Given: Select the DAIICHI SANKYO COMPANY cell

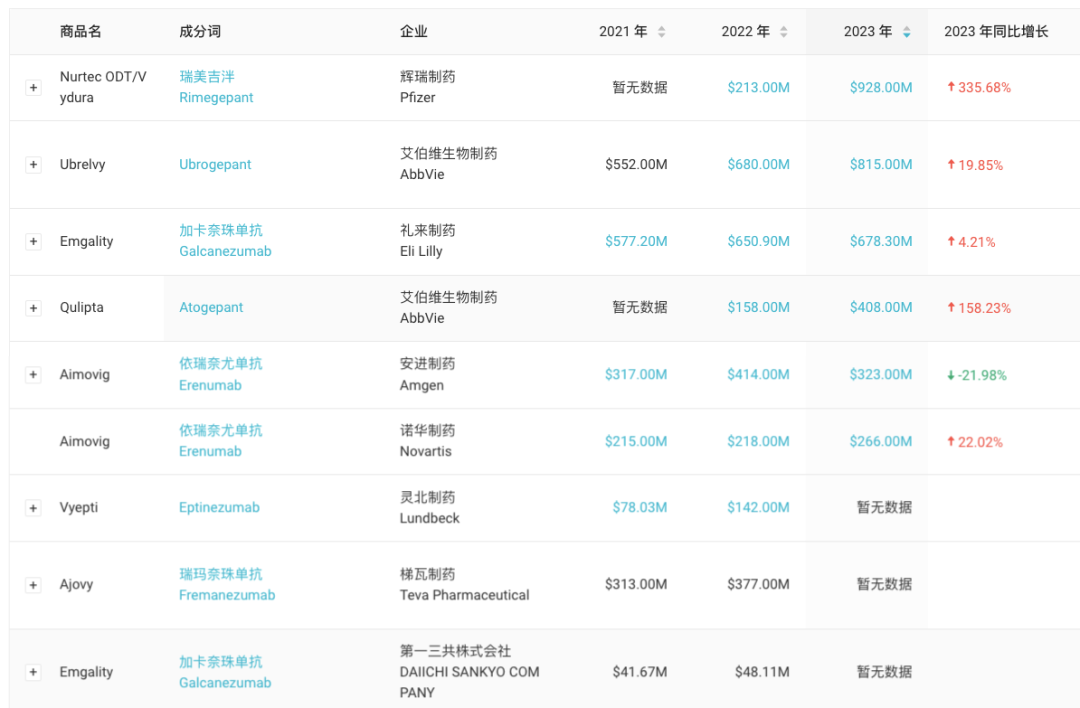Looking at the screenshot, I should 470,671.
